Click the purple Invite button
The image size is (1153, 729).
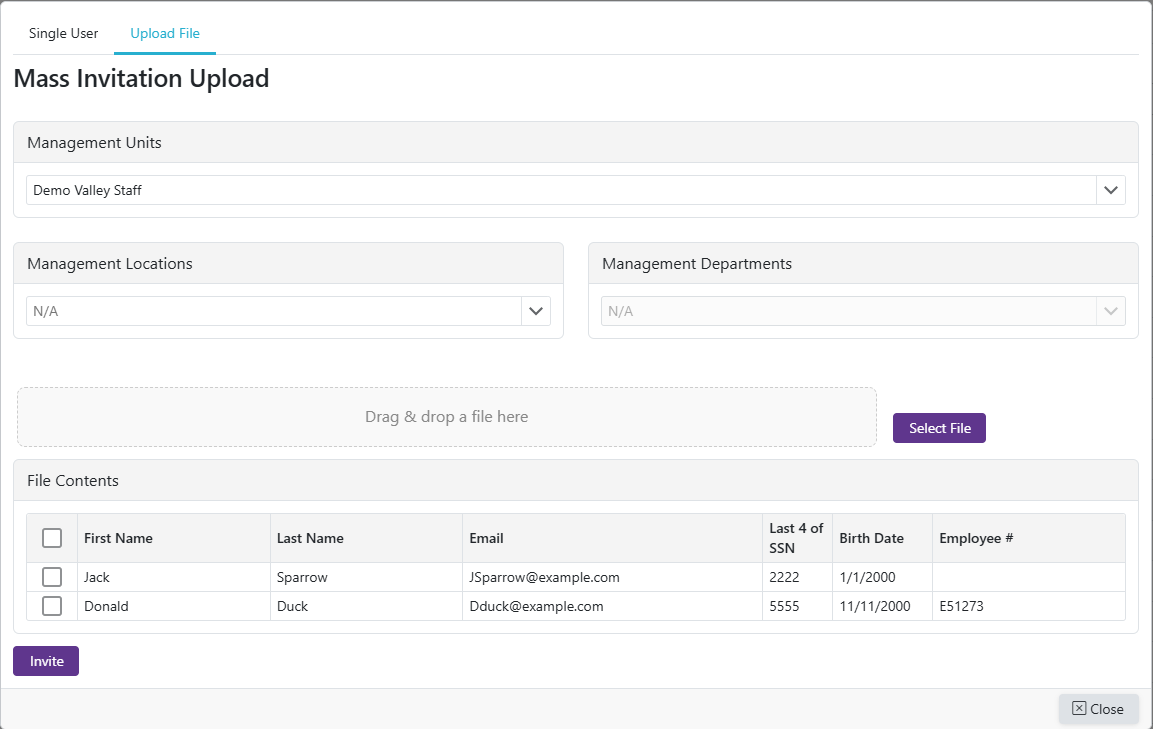tap(46, 661)
